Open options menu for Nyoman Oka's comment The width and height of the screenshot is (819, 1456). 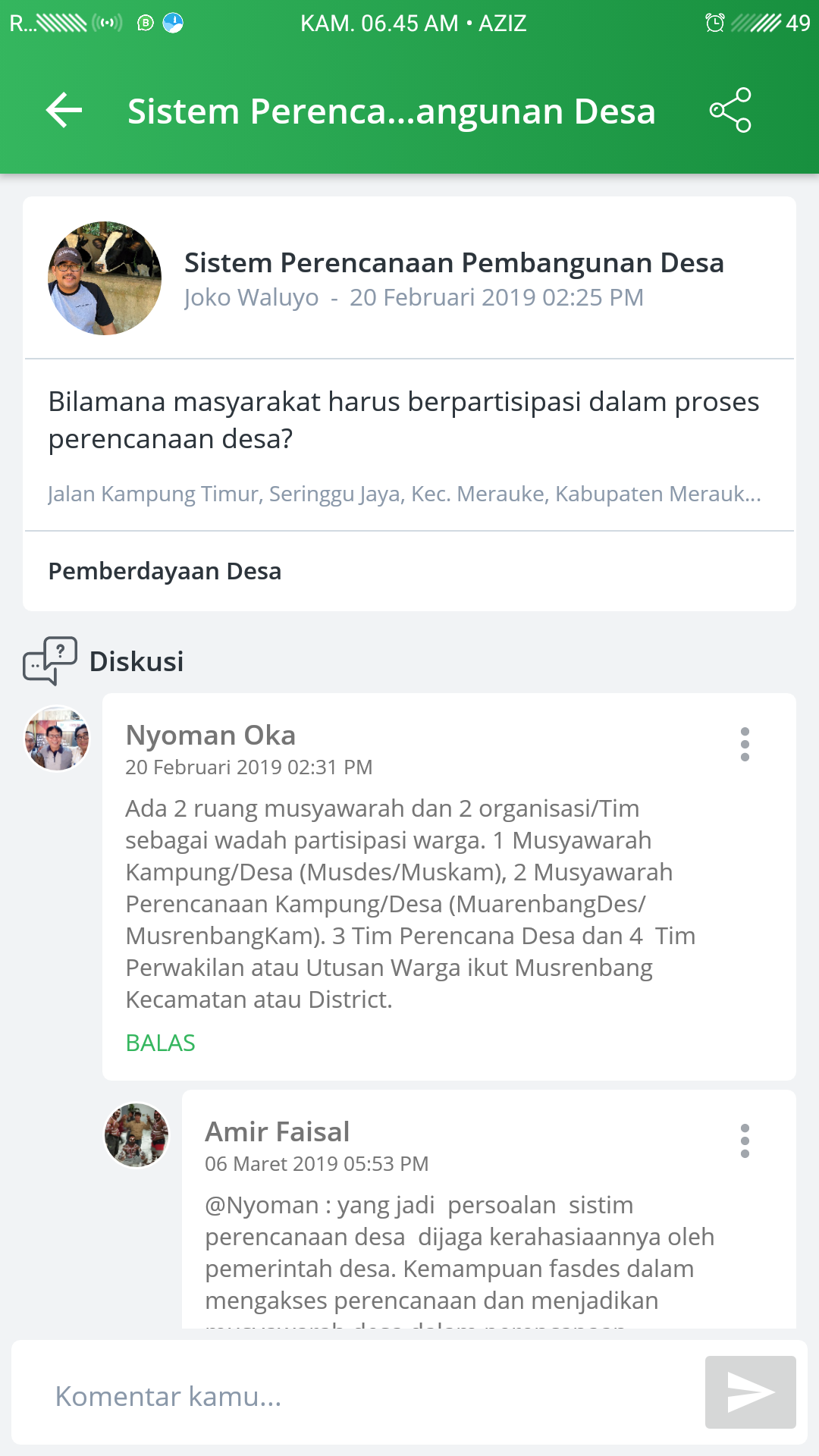pos(745,745)
